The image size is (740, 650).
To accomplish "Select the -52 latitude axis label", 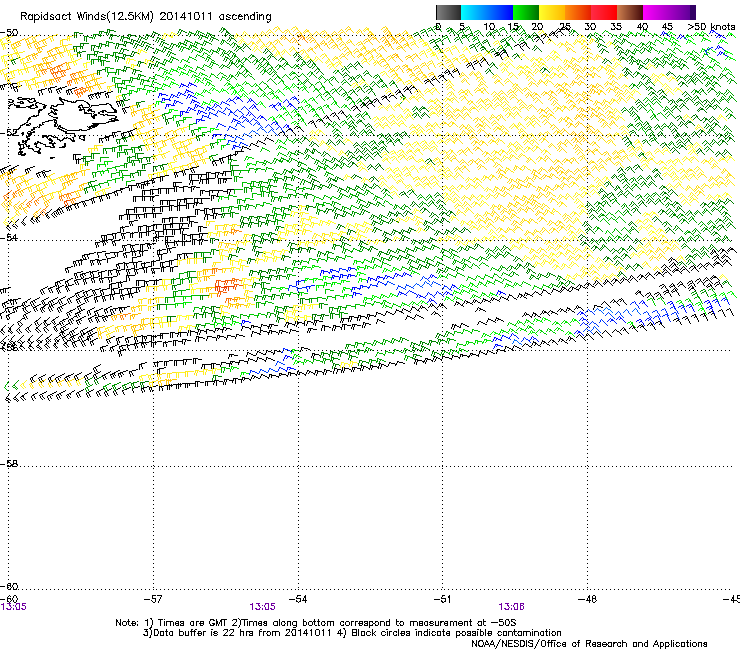I will pos(9,133).
